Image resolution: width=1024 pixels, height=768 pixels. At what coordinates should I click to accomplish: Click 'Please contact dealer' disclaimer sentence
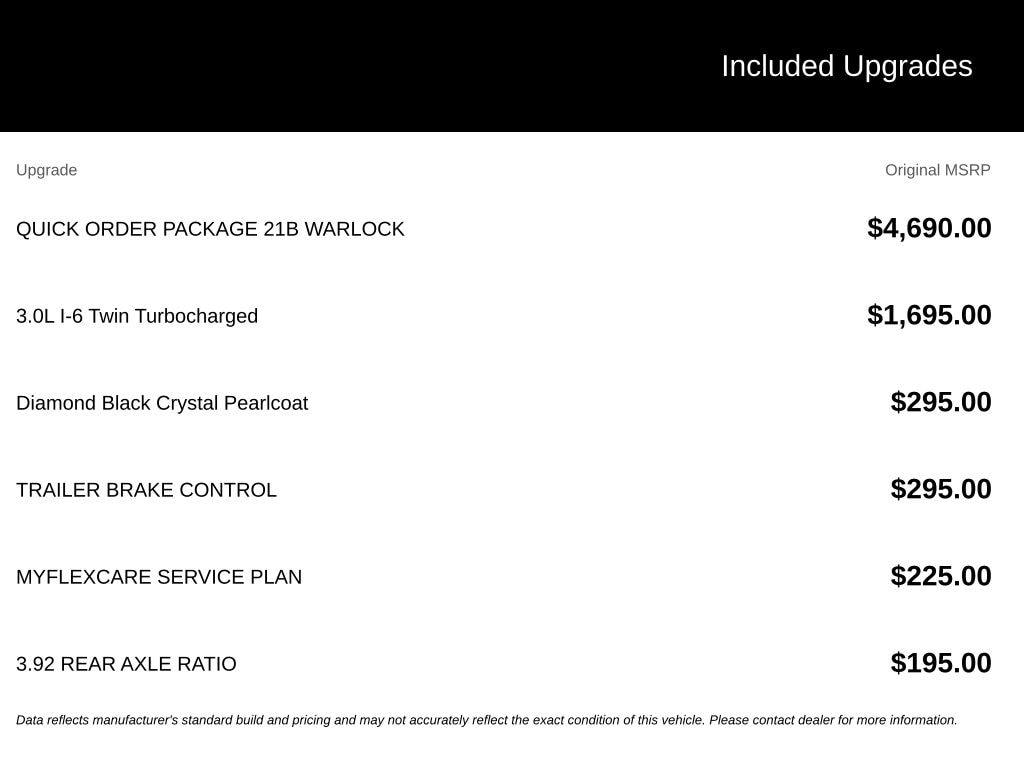point(833,720)
